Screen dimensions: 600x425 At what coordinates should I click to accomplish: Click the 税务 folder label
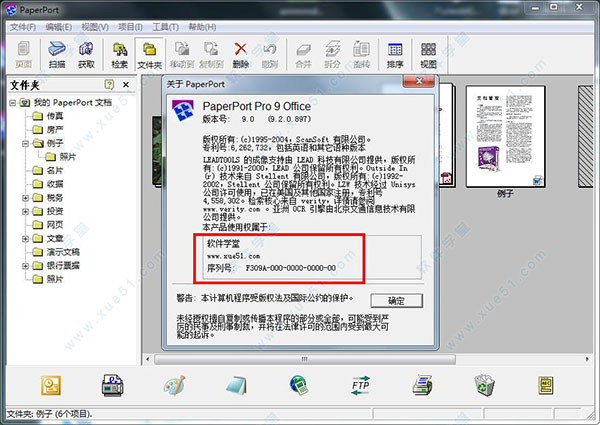point(55,198)
